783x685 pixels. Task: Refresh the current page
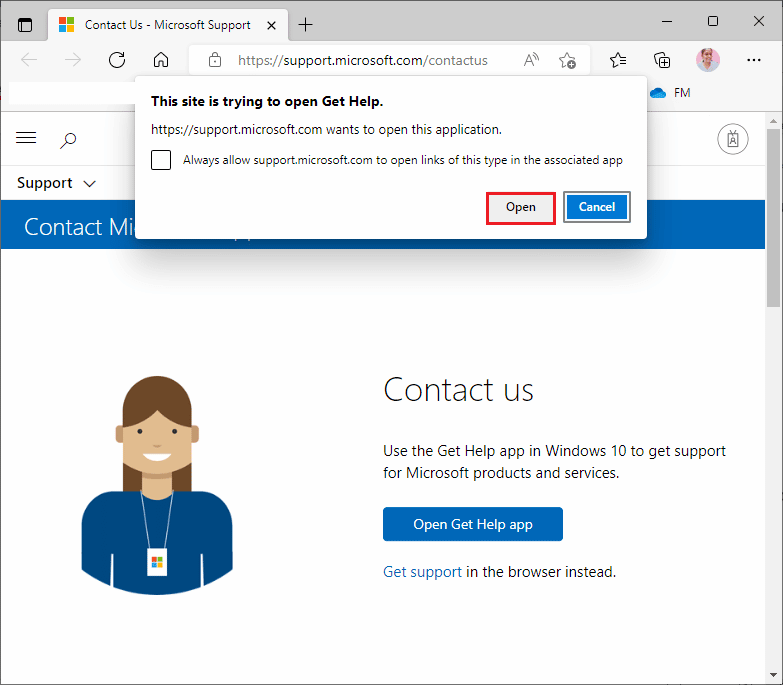point(117,60)
